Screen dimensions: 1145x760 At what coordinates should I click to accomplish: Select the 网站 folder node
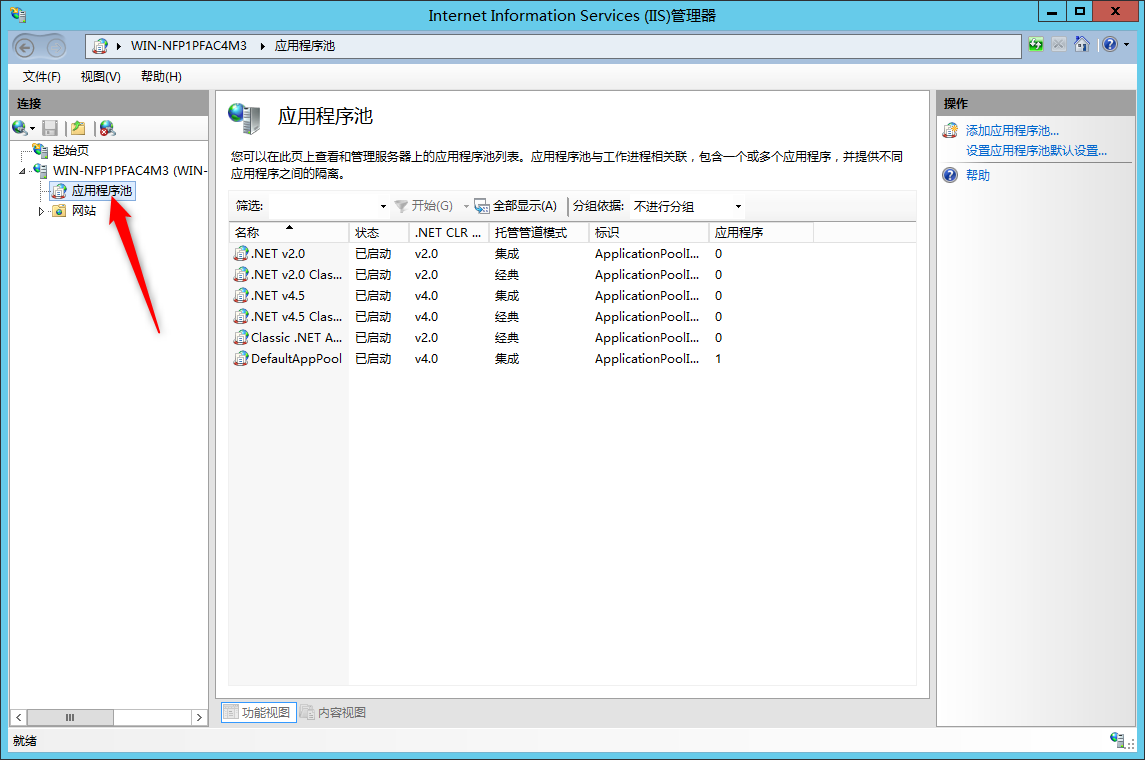(x=83, y=211)
